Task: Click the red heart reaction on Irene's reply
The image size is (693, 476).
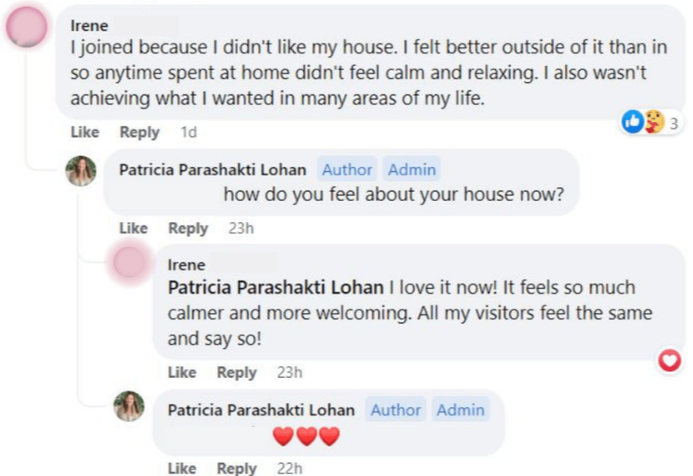Action: click(670, 360)
